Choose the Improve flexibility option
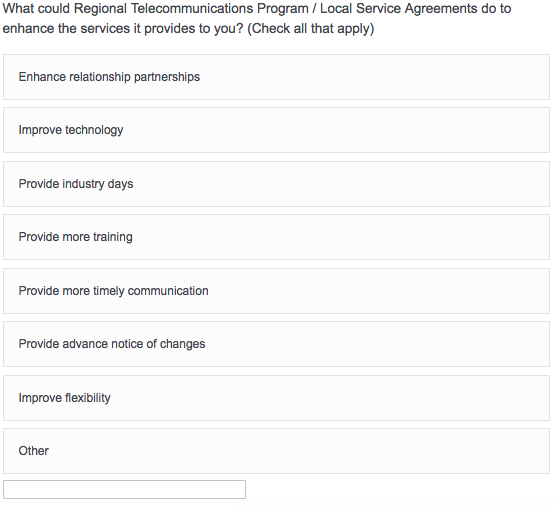Viewport: 556px width, 505px height. (276, 398)
